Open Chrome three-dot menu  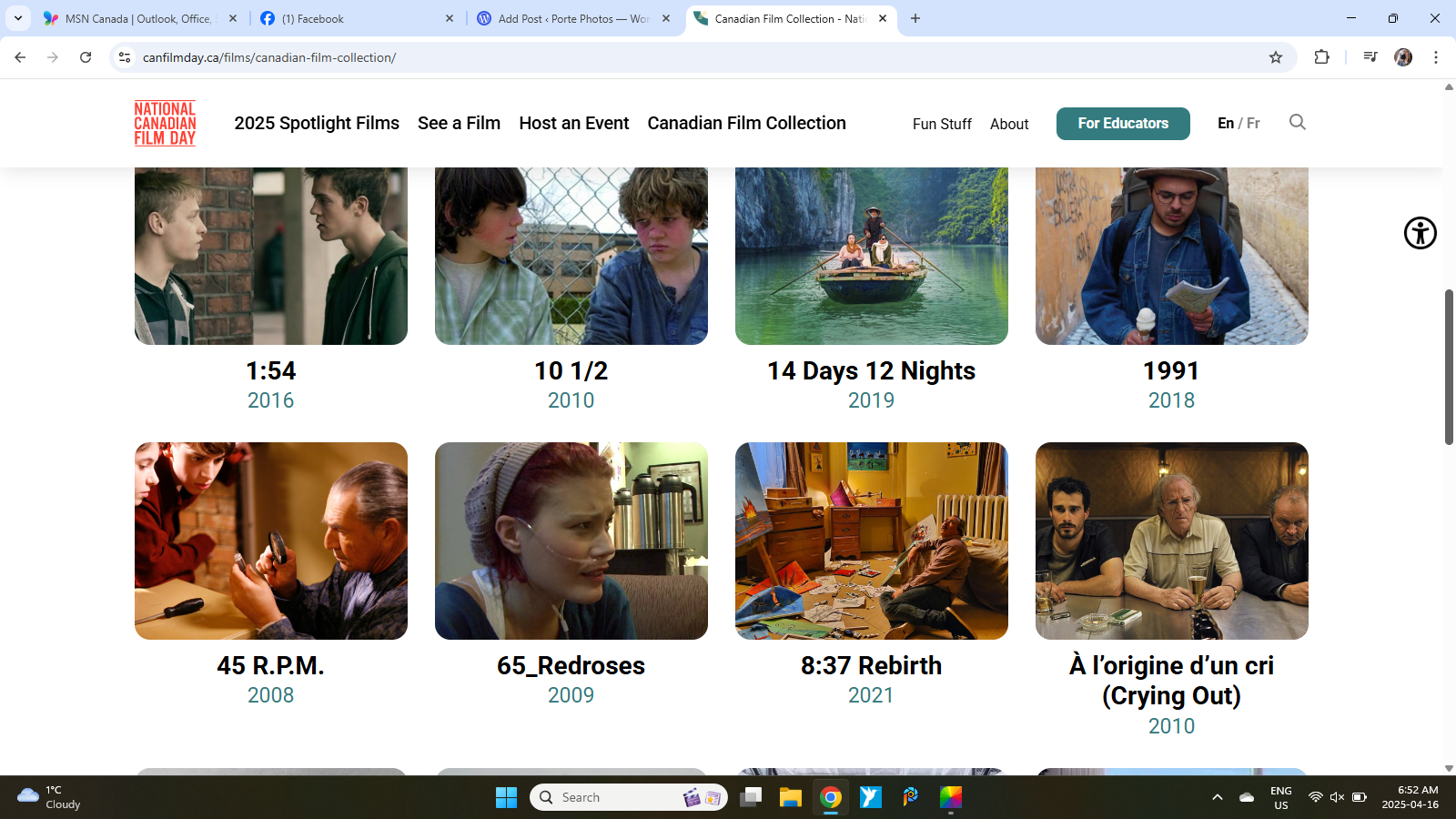[1436, 57]
